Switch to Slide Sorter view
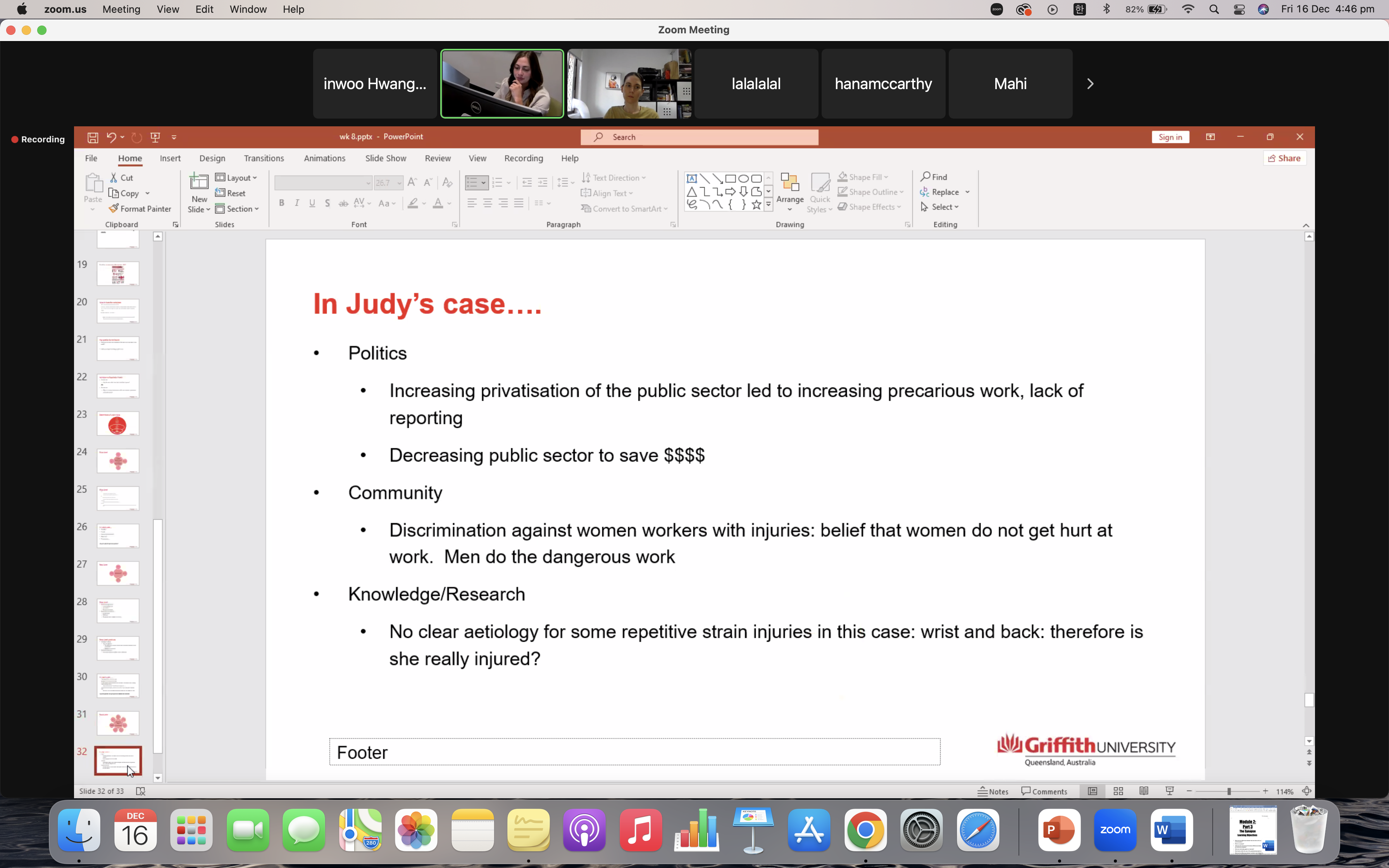Screen dimensions: 1389x868 click(x=1118, y=791)
